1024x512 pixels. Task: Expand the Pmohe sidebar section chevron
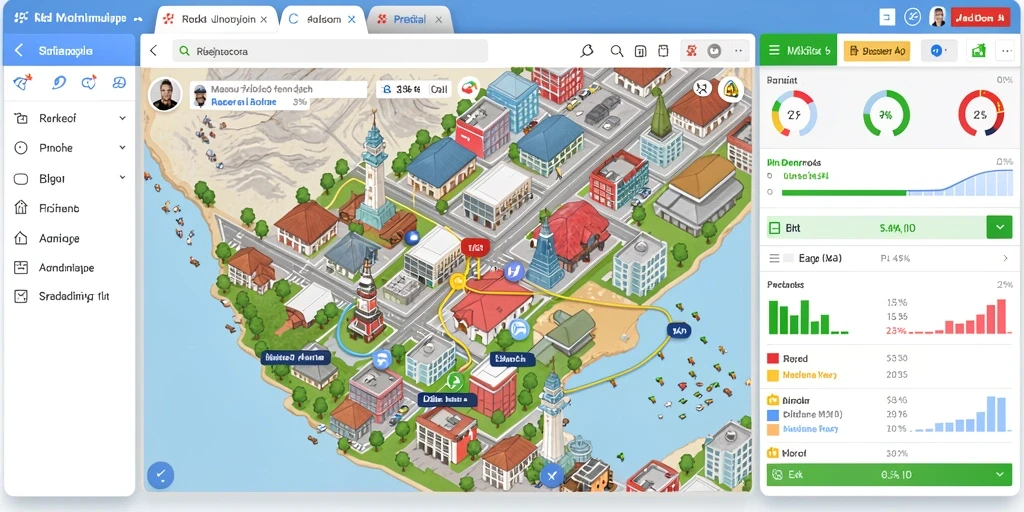122,148
